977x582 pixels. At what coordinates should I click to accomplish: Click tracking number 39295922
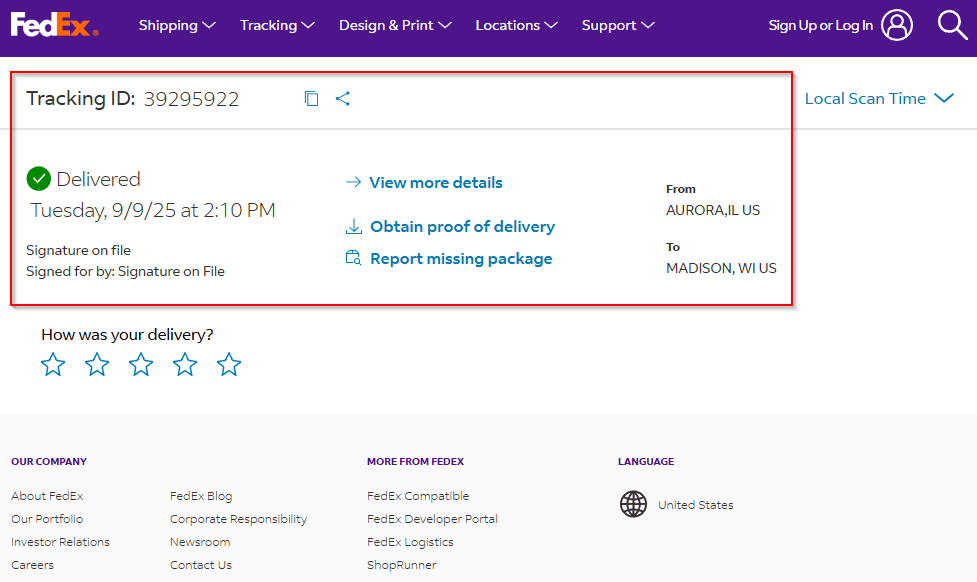click(x=191, y=99)
